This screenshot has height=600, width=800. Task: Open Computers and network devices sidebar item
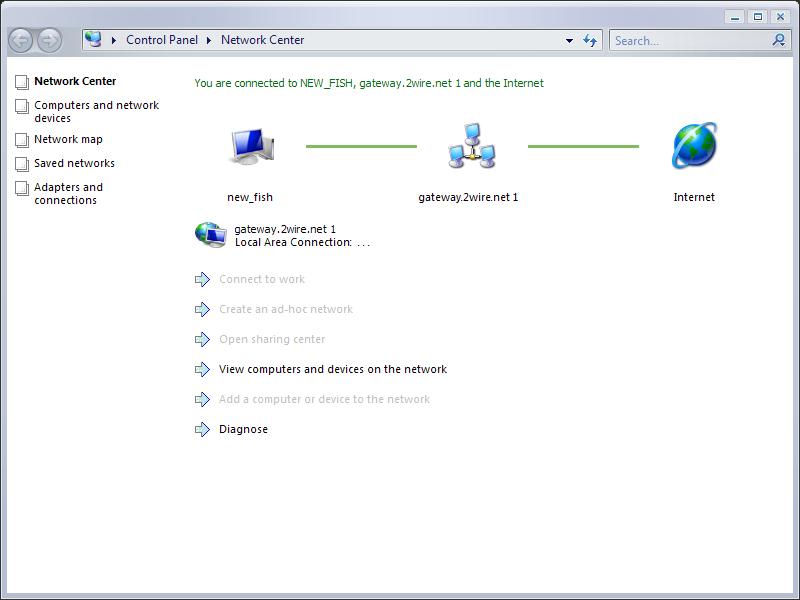click(96, 111)
